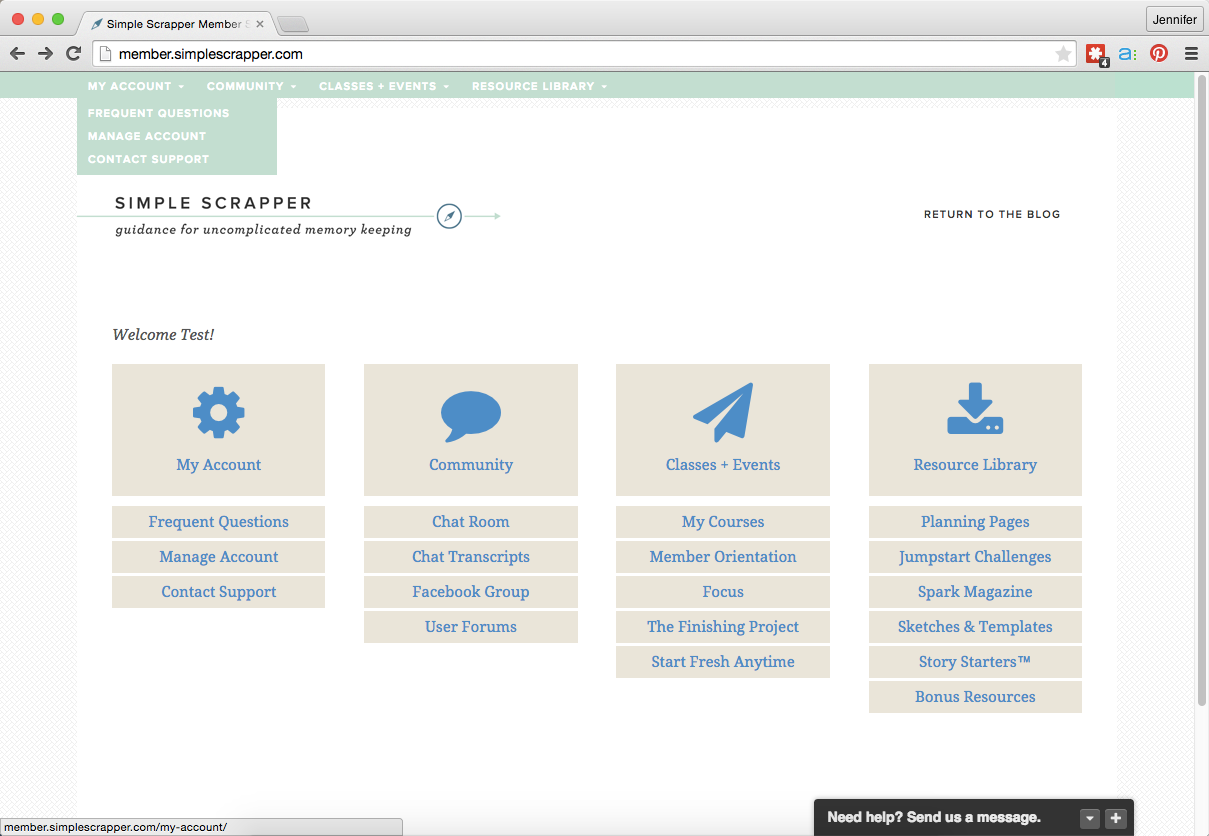Choose Contact Support in the dropdown menu
This screenshot has width=1209, height=836.
[148, 159]
